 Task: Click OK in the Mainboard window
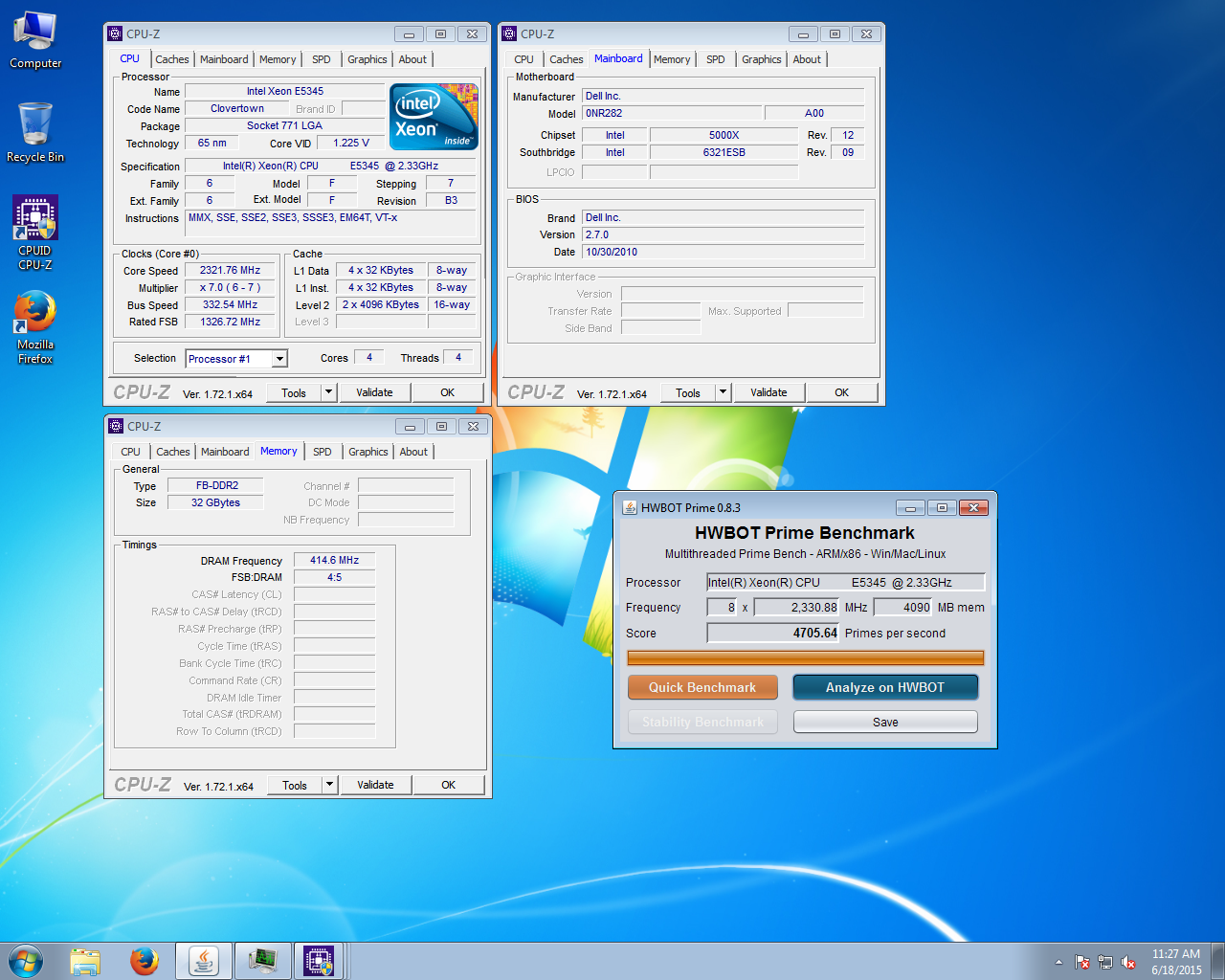tap(841, 392)
